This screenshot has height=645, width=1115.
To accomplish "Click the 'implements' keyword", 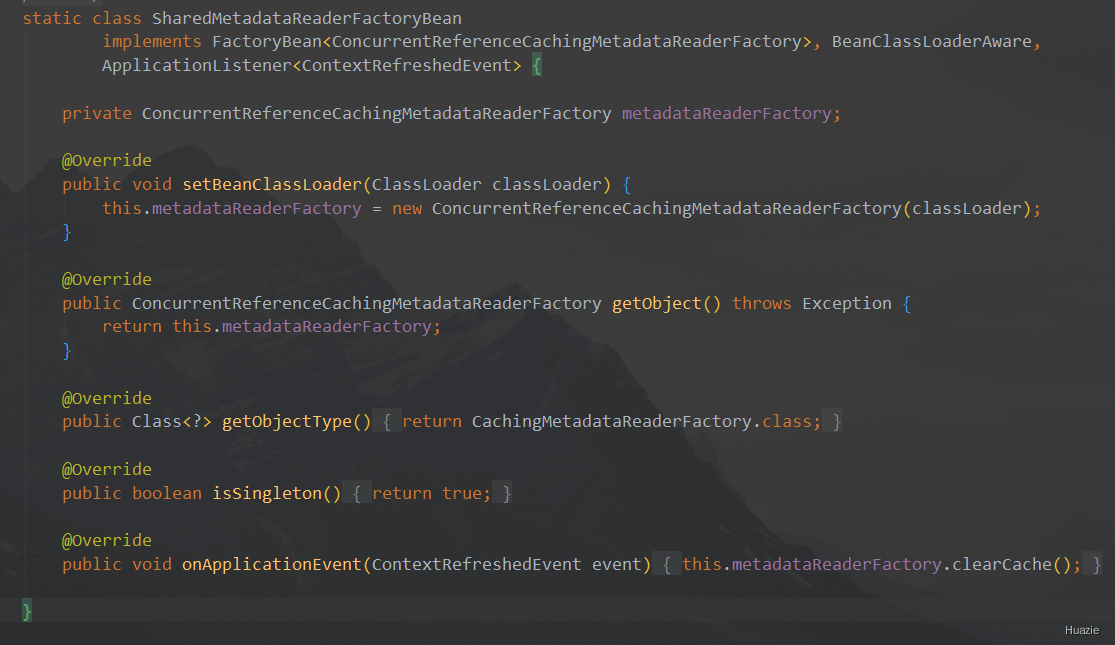I will click(x=152, y=42).
